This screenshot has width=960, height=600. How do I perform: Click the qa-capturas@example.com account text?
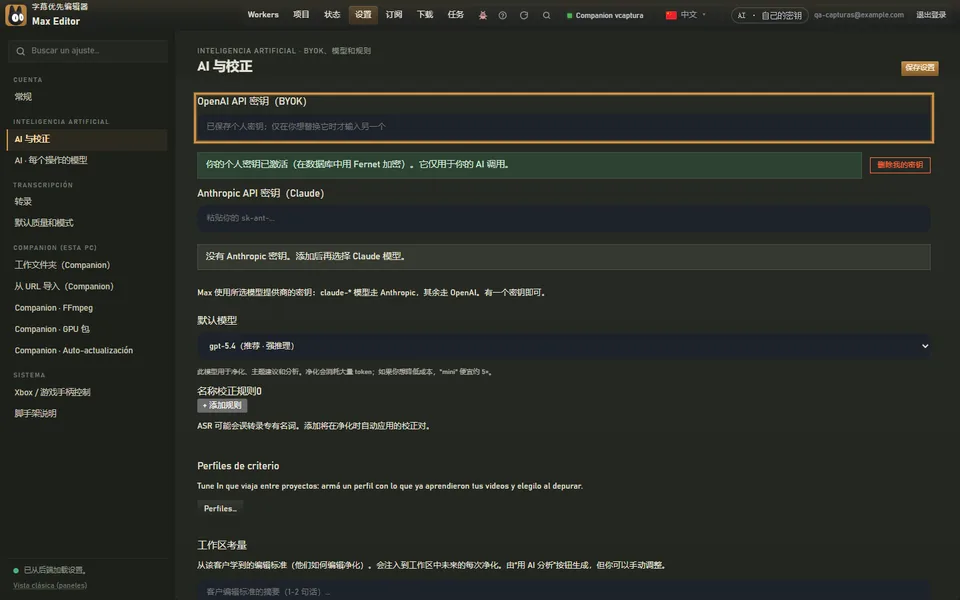tap(858, 15)
